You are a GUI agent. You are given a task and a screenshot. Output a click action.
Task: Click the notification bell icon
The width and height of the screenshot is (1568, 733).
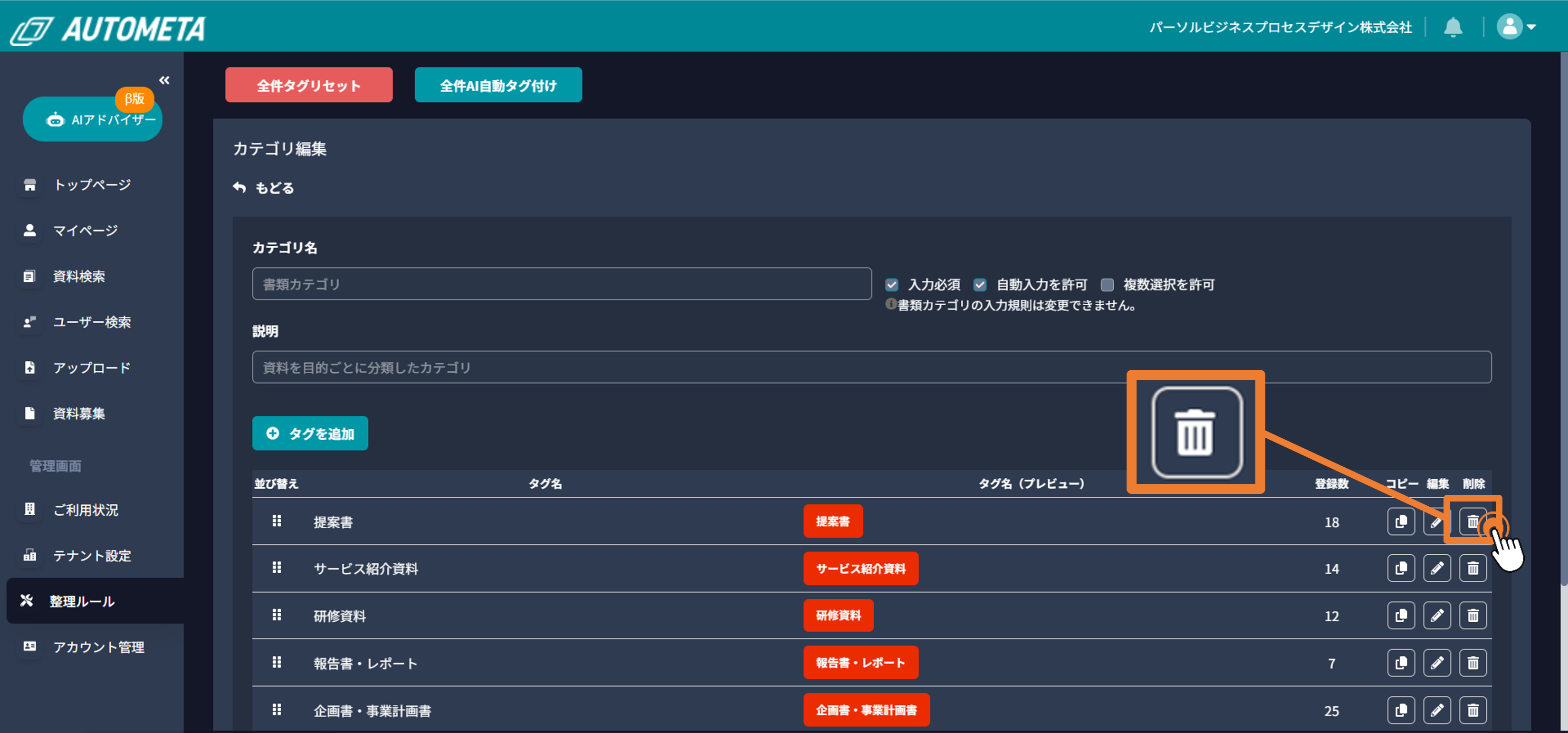pos(1453,27)
